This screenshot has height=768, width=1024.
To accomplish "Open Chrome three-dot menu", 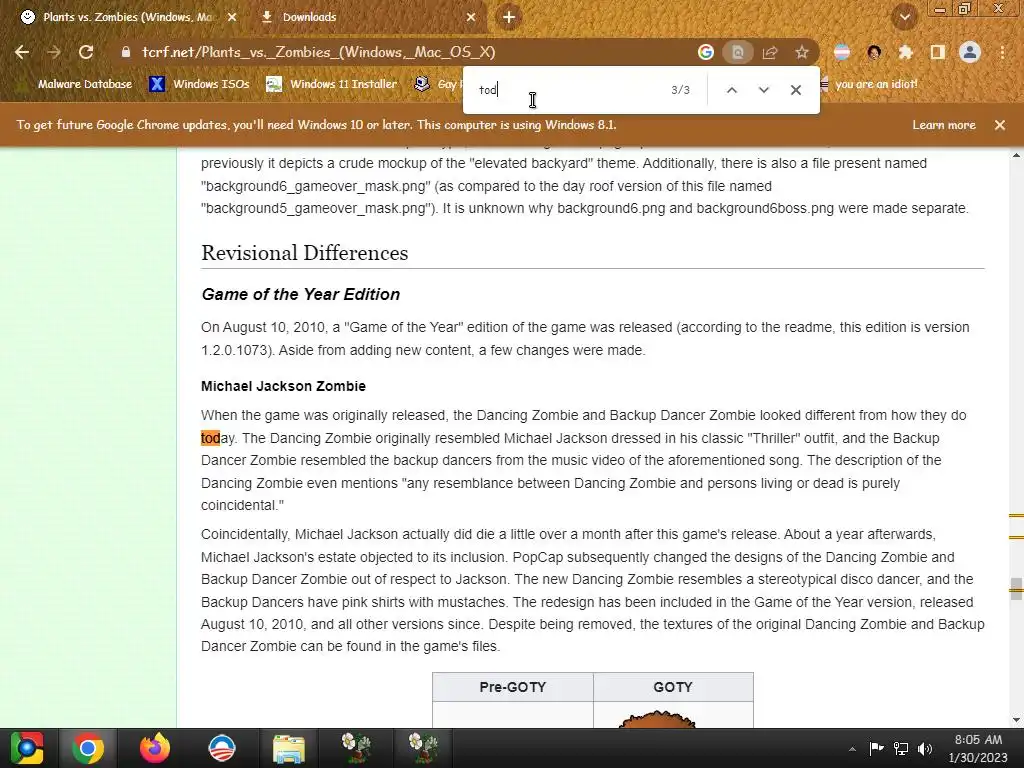I will coord(1002,52).
